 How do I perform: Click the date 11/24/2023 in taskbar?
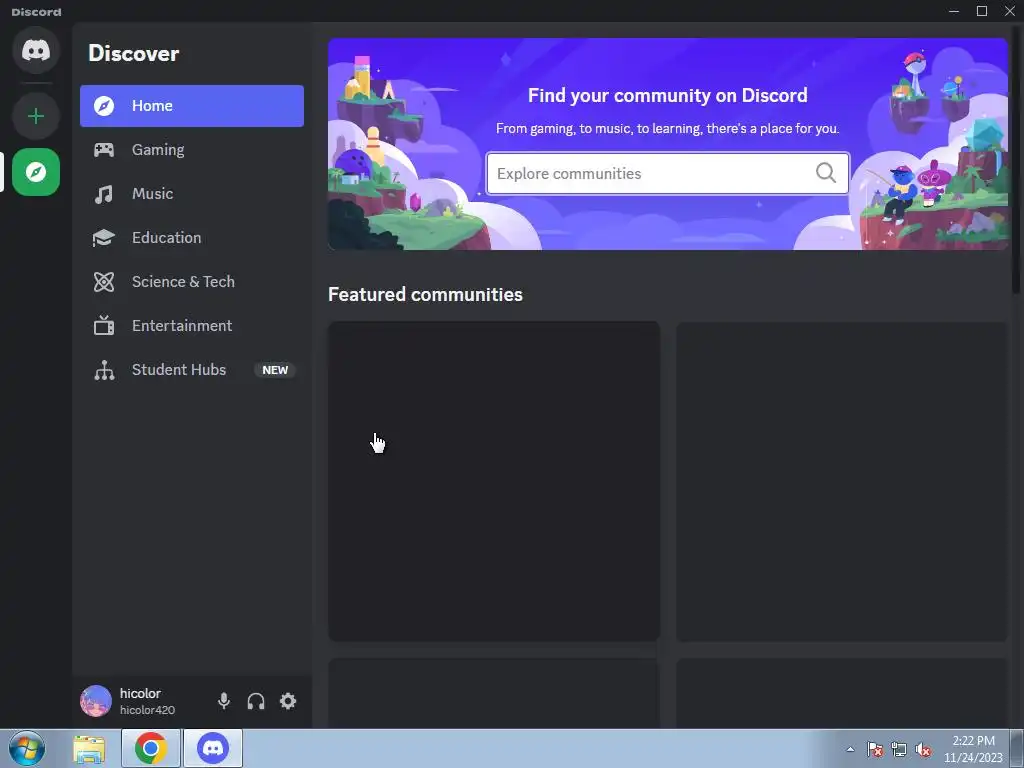(973, 758)
